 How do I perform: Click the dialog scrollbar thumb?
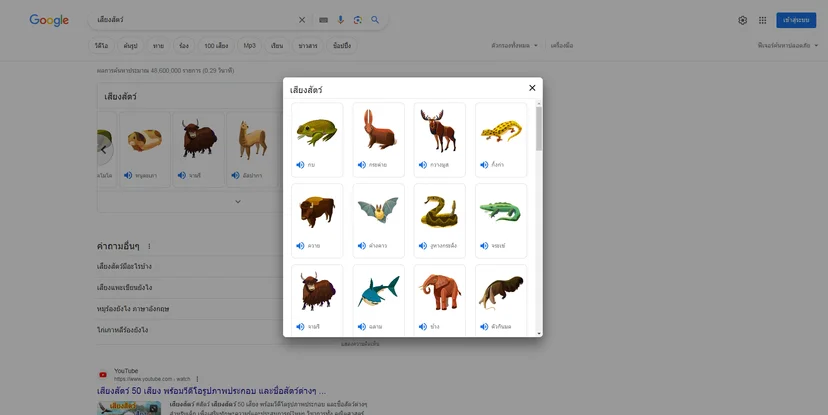point(539,129)
